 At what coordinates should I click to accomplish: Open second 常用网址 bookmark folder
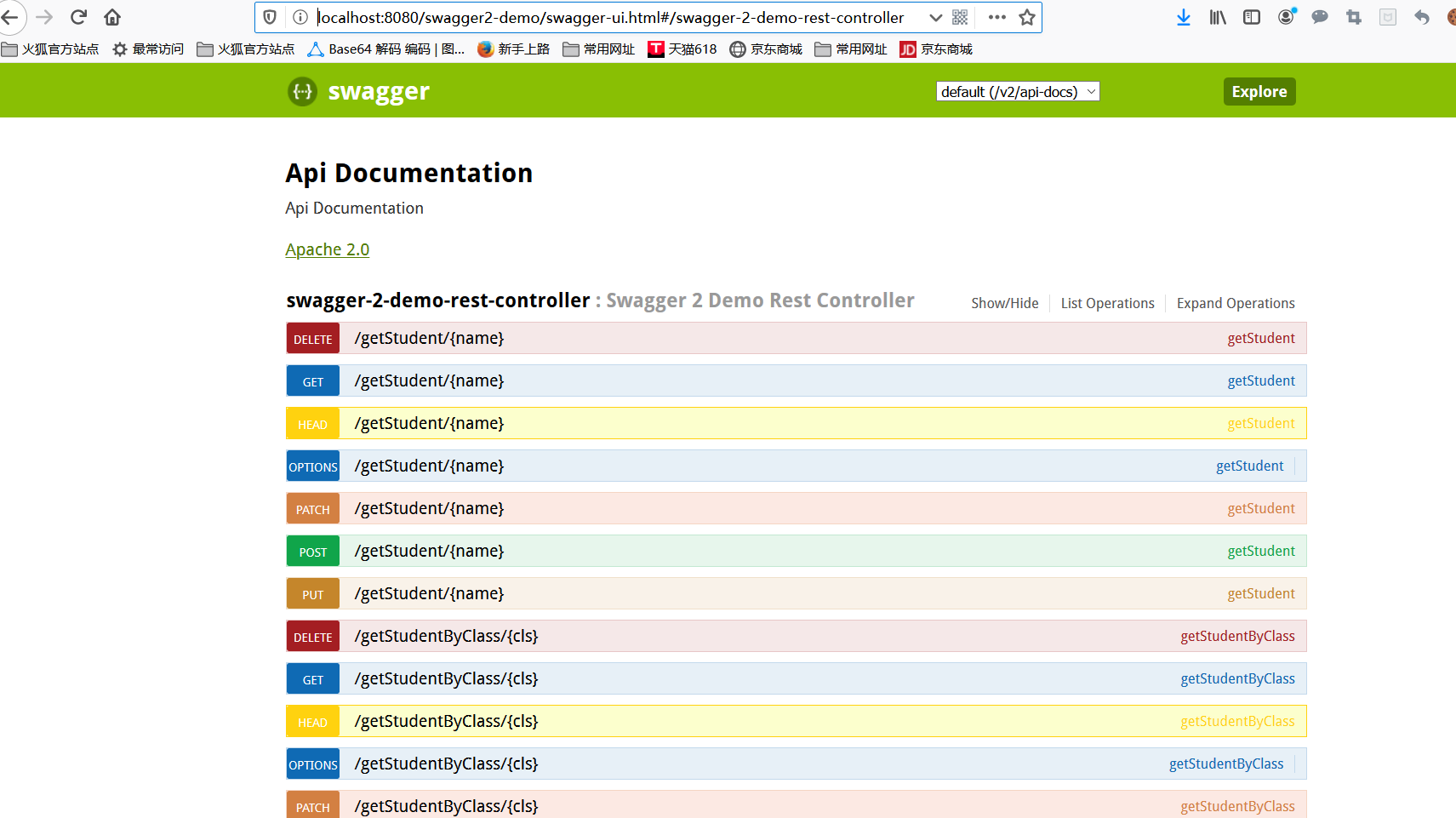point(851,49)
